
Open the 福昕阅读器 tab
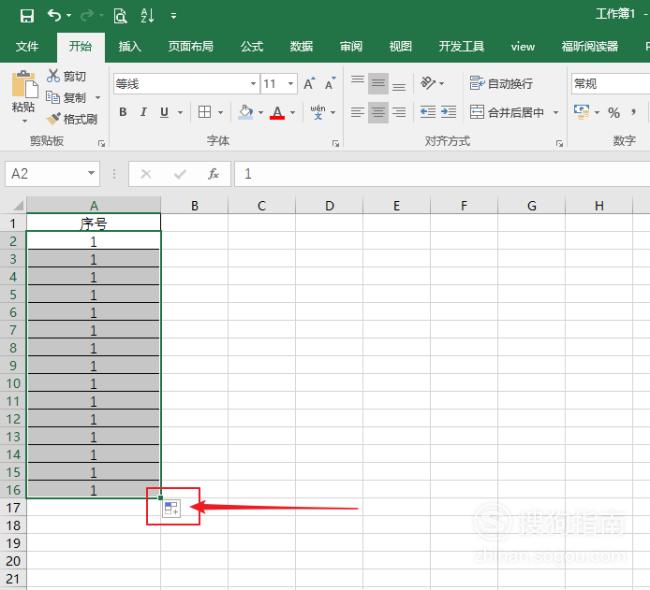coord(590,46)
